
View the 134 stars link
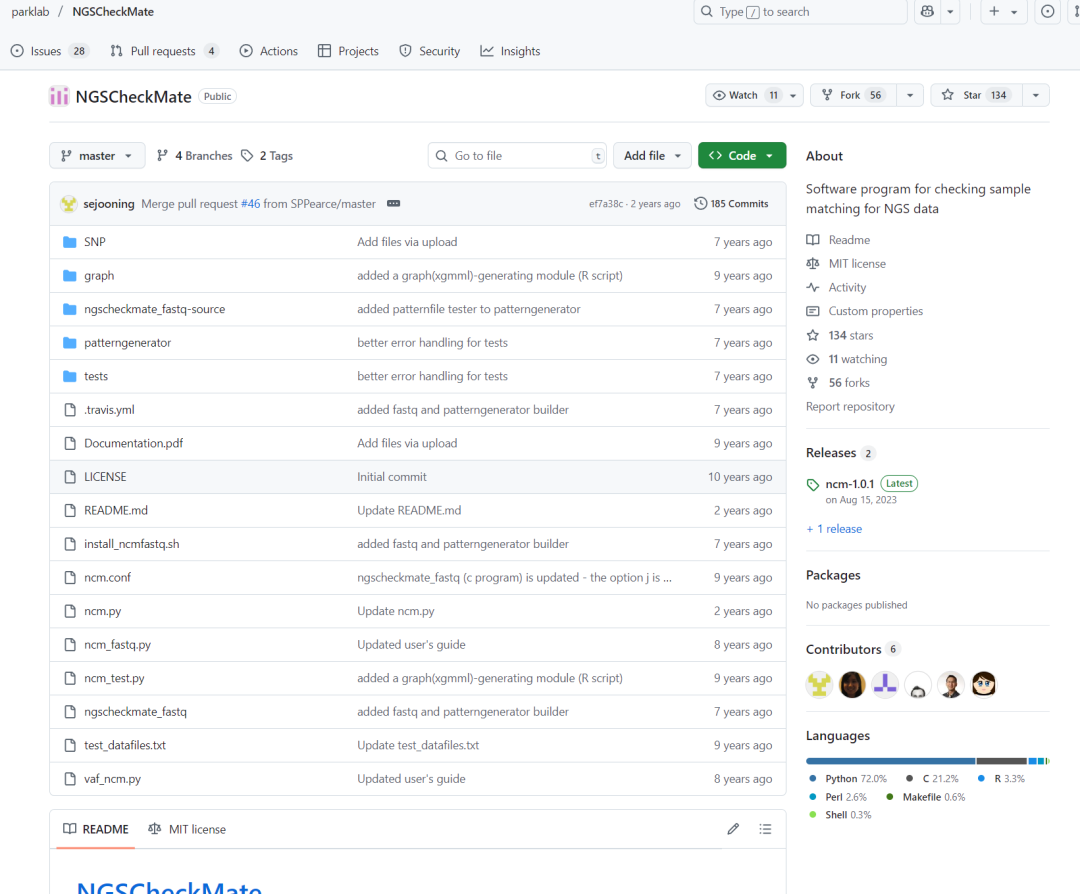(x=840, y=335)
